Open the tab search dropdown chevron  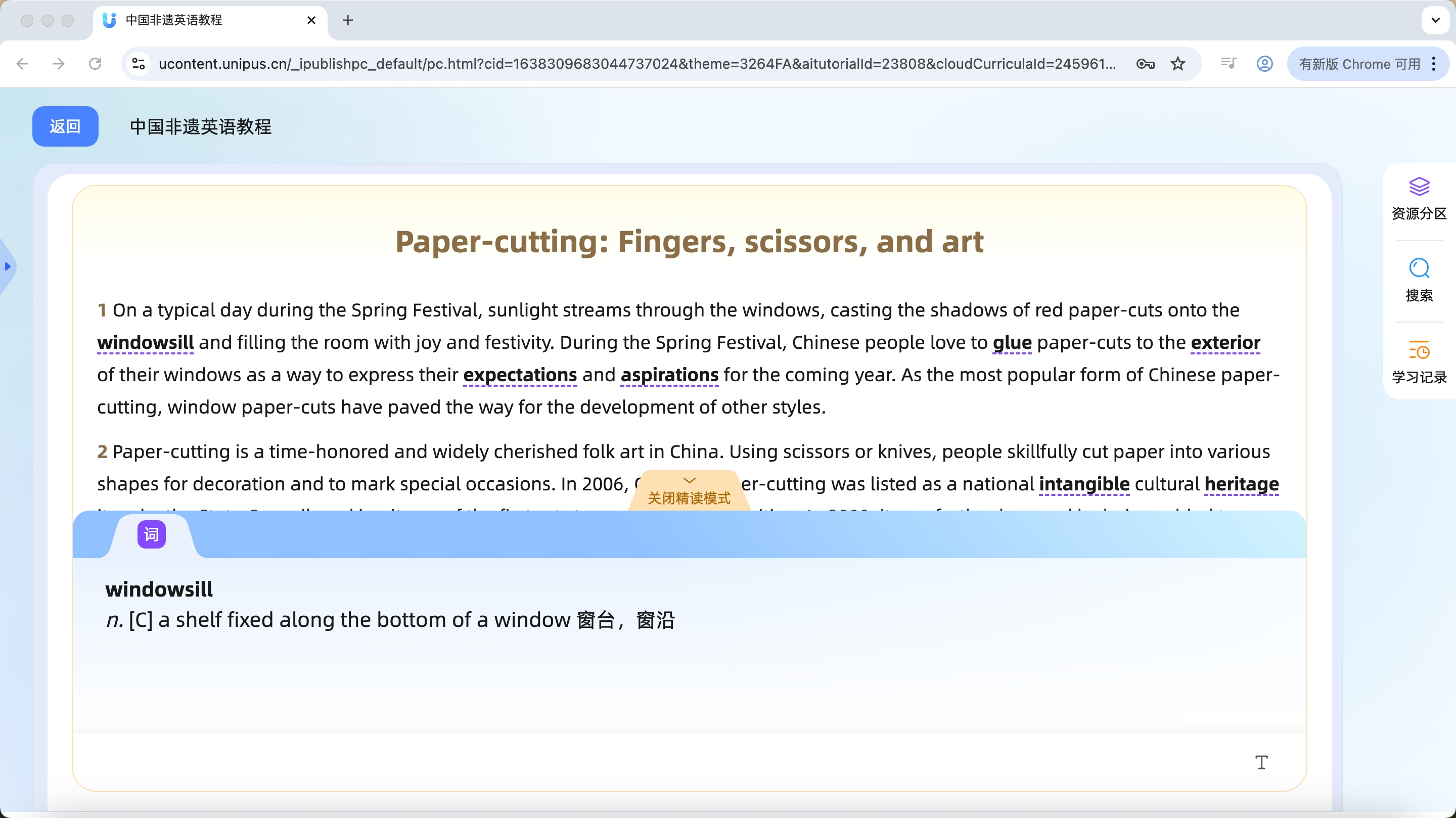1435,20
